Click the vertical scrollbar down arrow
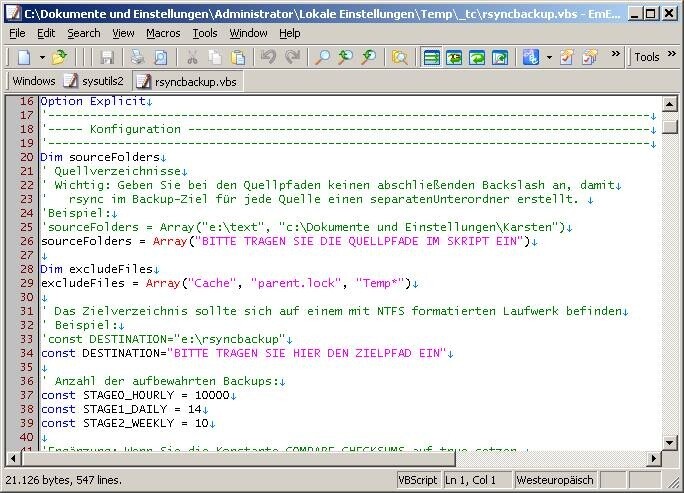The height and width of the screenshot is (493, 684). tap(670, 442)
